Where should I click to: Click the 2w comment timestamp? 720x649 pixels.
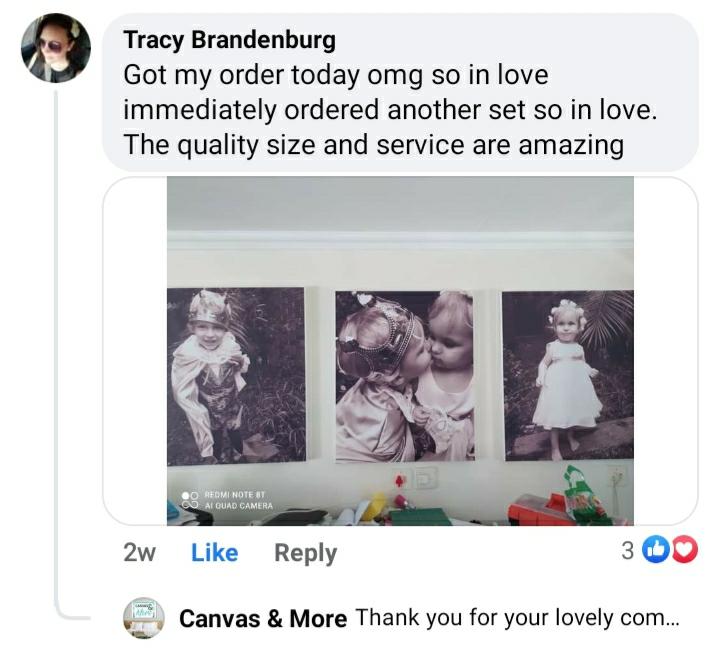pyautogui.click(x=139, y=553)
